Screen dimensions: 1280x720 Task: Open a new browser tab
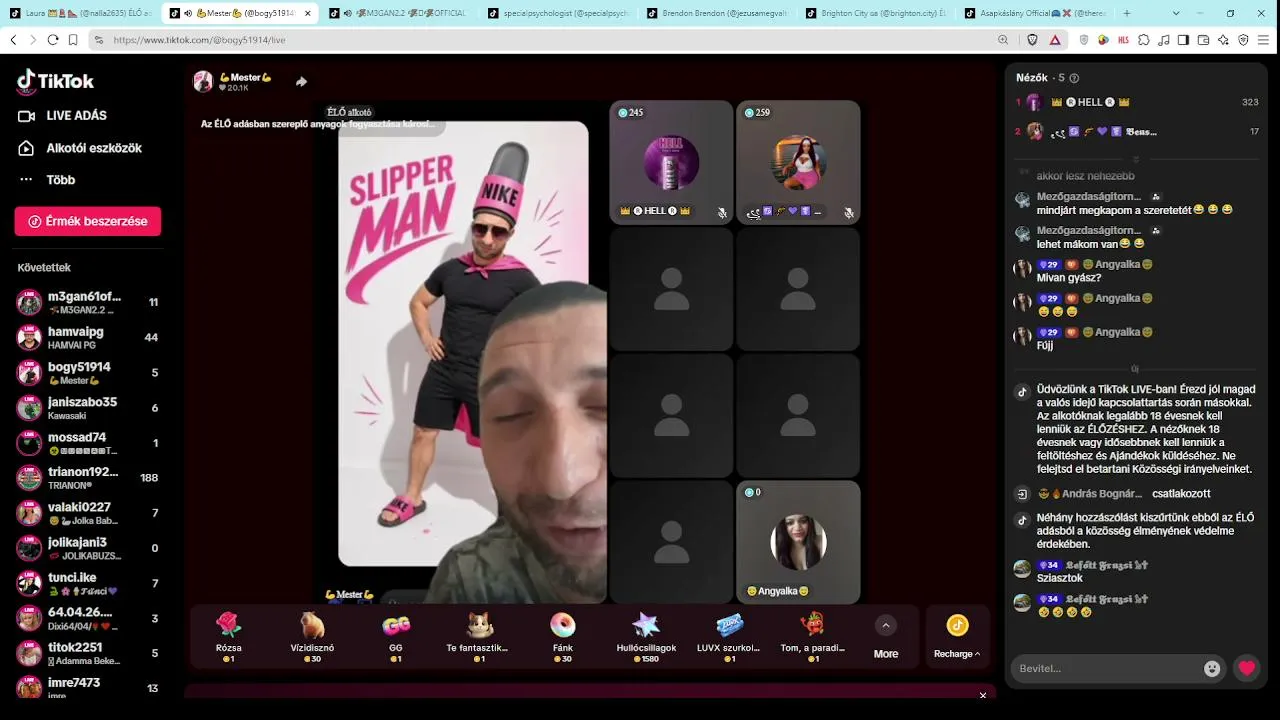[1127, 14]
